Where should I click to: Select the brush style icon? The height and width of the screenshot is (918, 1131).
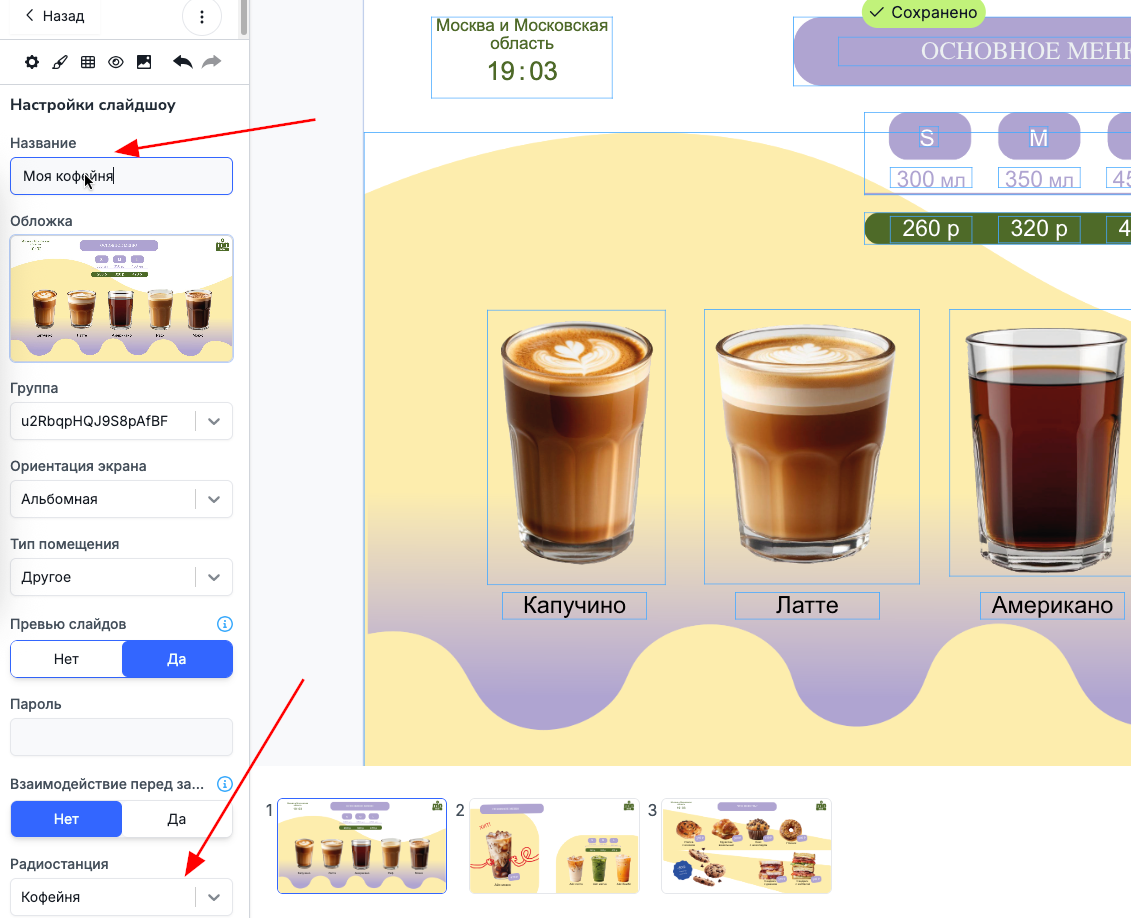tap(60, 62)
